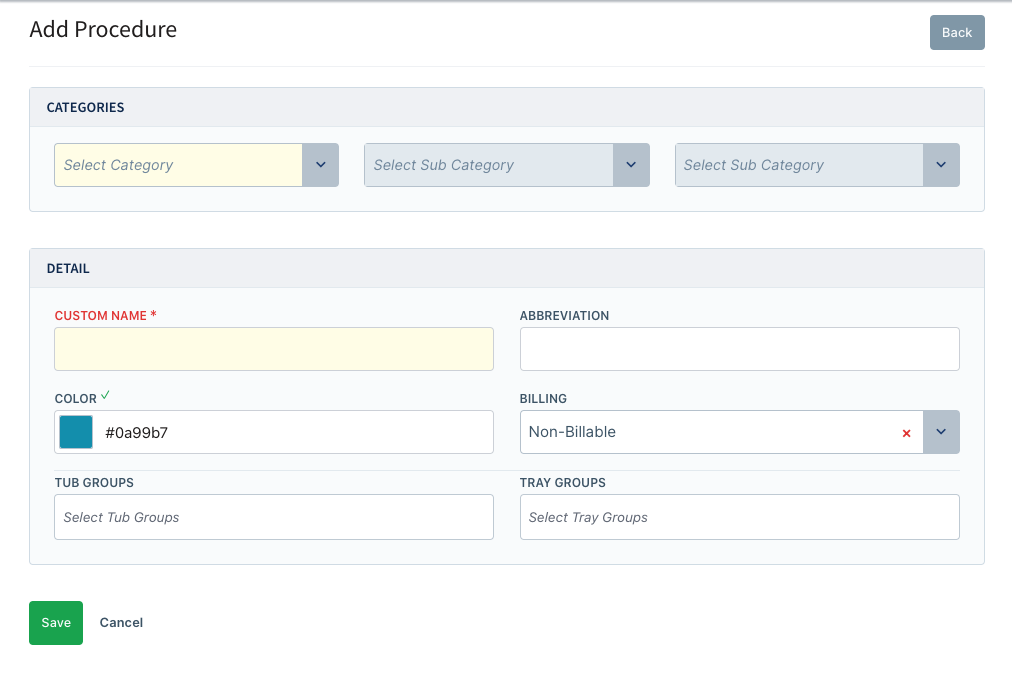Click the ABBREVIATION label

[564, 316]
